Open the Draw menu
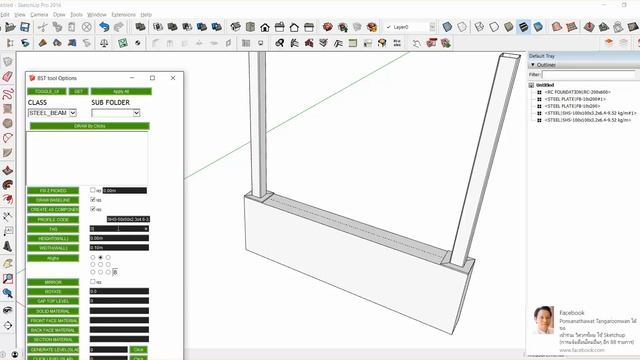 pos(59,15)
